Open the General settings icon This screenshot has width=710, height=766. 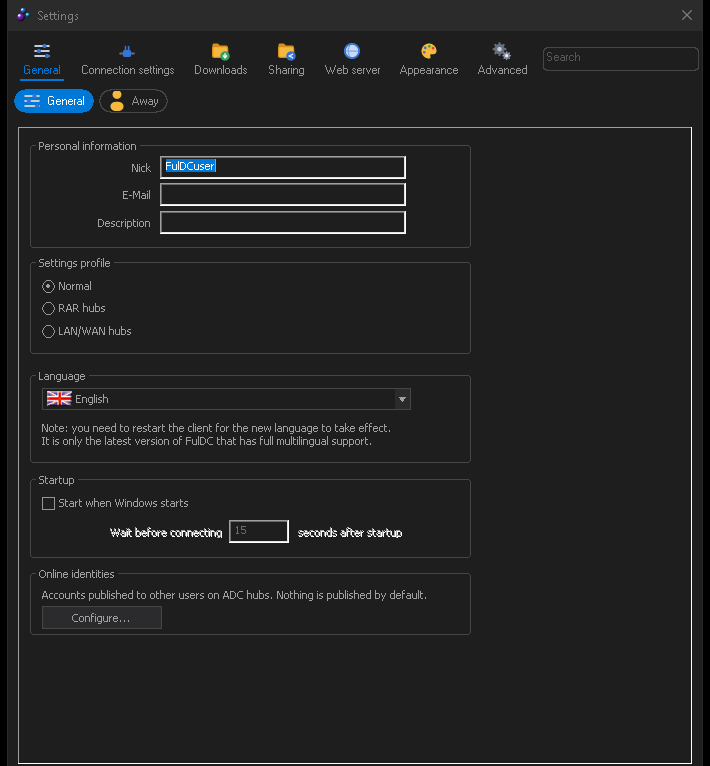tap(42, 51)
